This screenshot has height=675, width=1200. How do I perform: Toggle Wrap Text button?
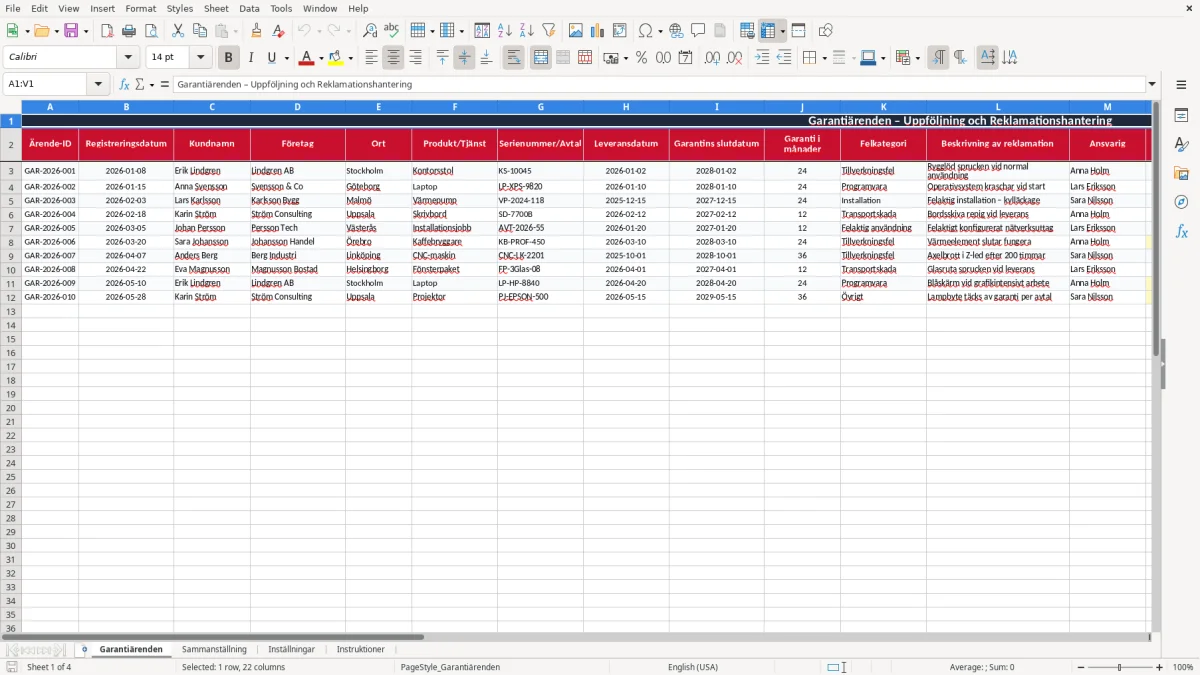[x=514, y=58]
